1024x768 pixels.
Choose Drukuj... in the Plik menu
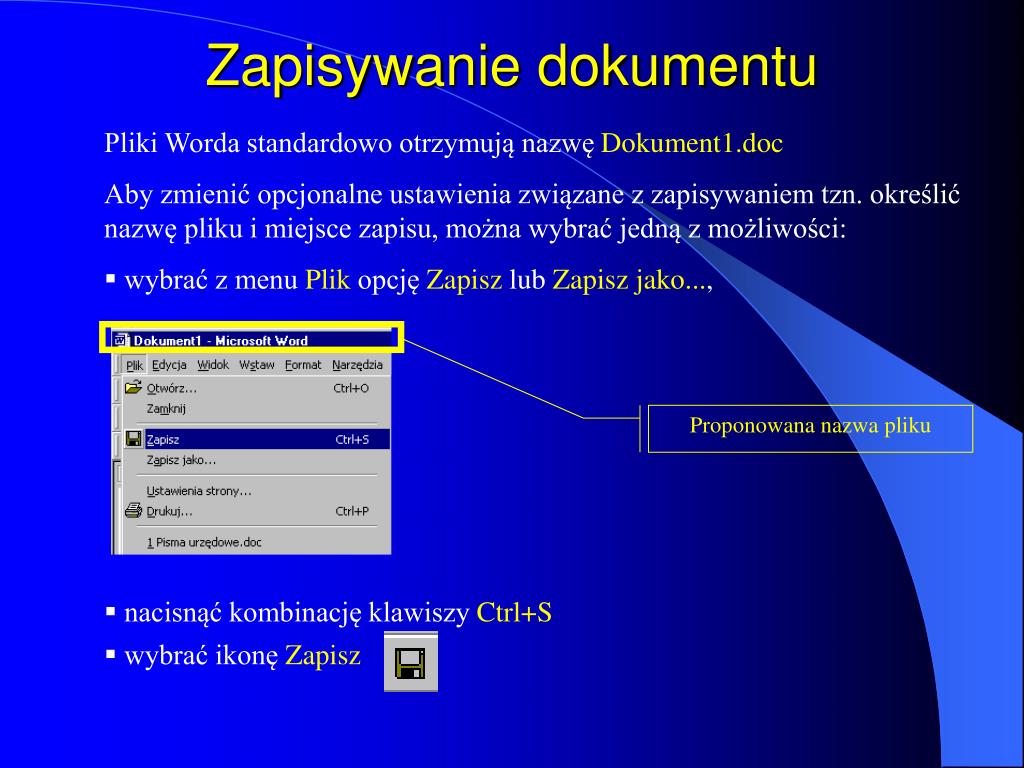click(257, 511)
